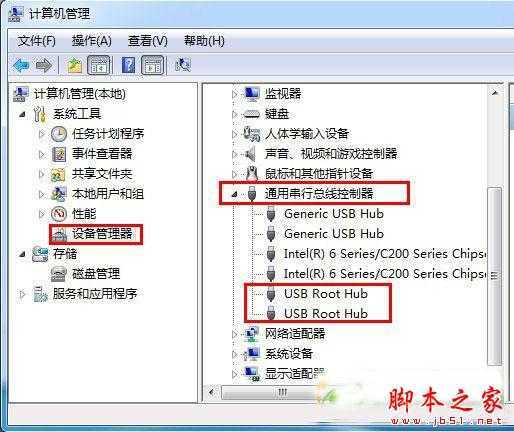
Task: Select 设备管理器 in the left tree
Action: coord(102,234)
